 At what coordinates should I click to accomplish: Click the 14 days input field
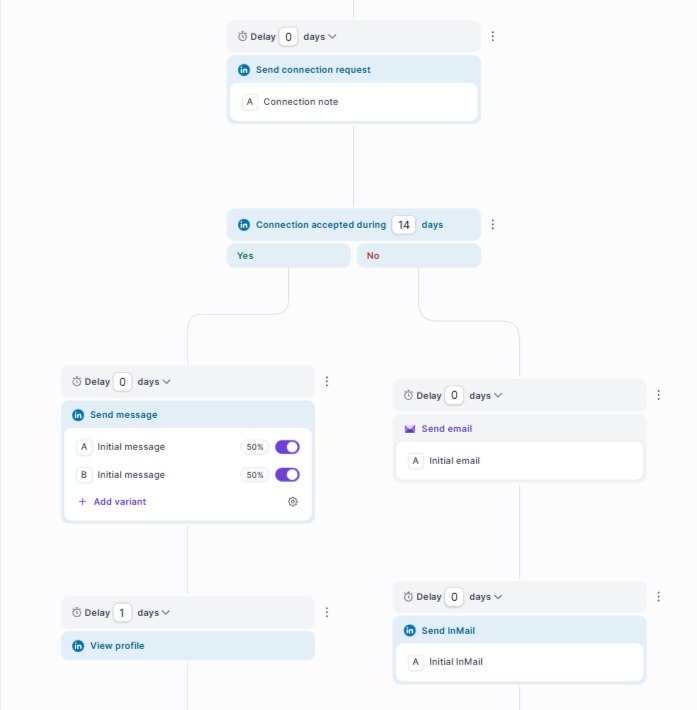coord(404,225)
